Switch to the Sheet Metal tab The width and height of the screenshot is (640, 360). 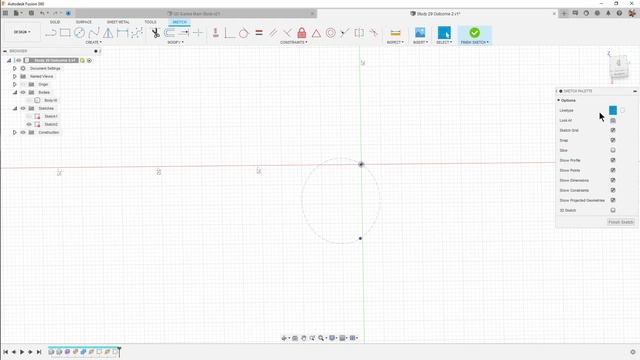point(118,22)
